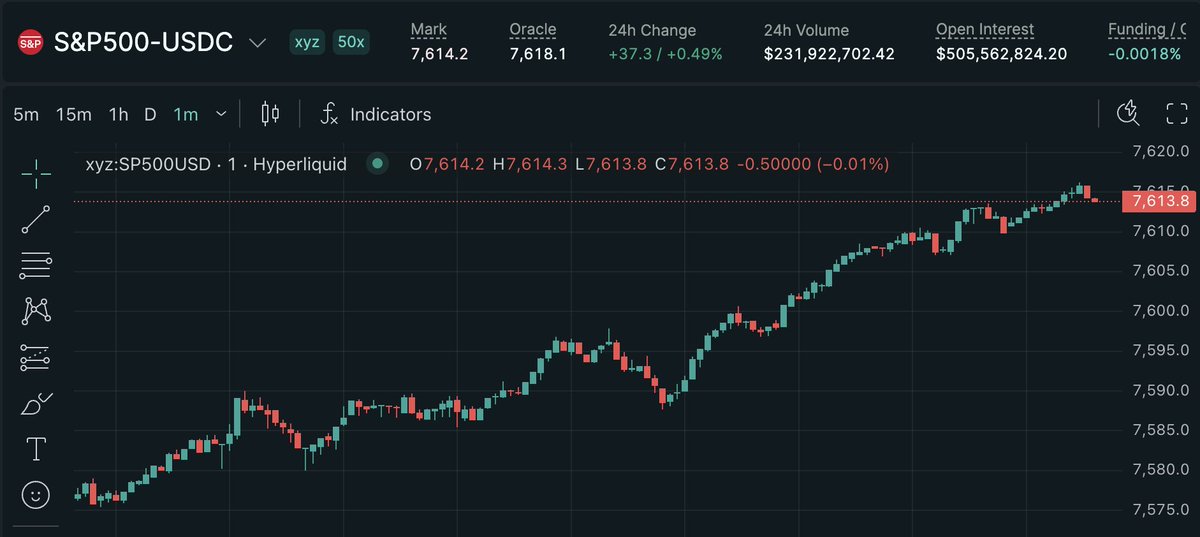Click the current price tag 7,613.8

point(1160,201)
